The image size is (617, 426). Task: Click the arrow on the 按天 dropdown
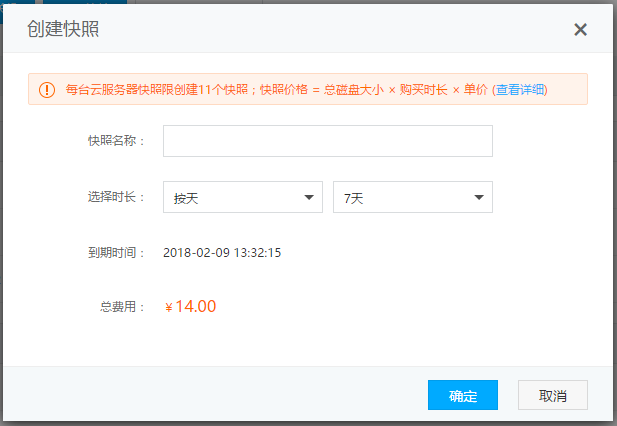[309, 197]
